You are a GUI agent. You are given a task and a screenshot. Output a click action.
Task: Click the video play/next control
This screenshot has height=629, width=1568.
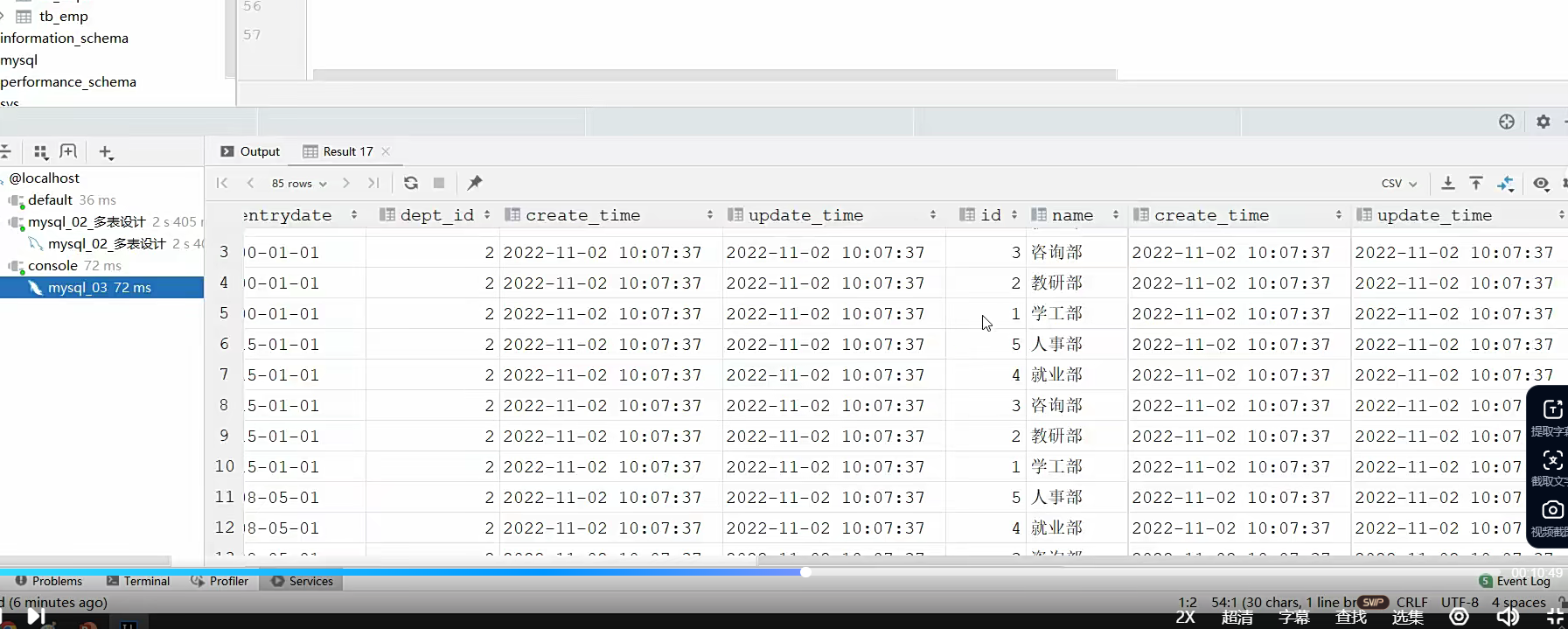(x=36, y=616)
